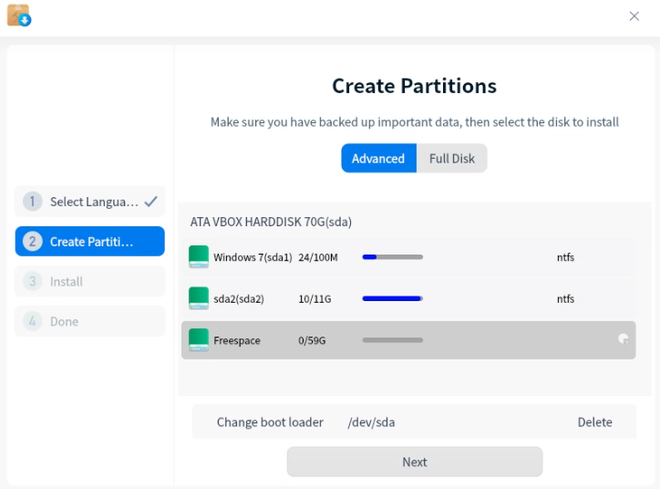Click the Windows 7 (sda1) disk icon
This screenshot has width=660, height=489.
coord(199,257)
